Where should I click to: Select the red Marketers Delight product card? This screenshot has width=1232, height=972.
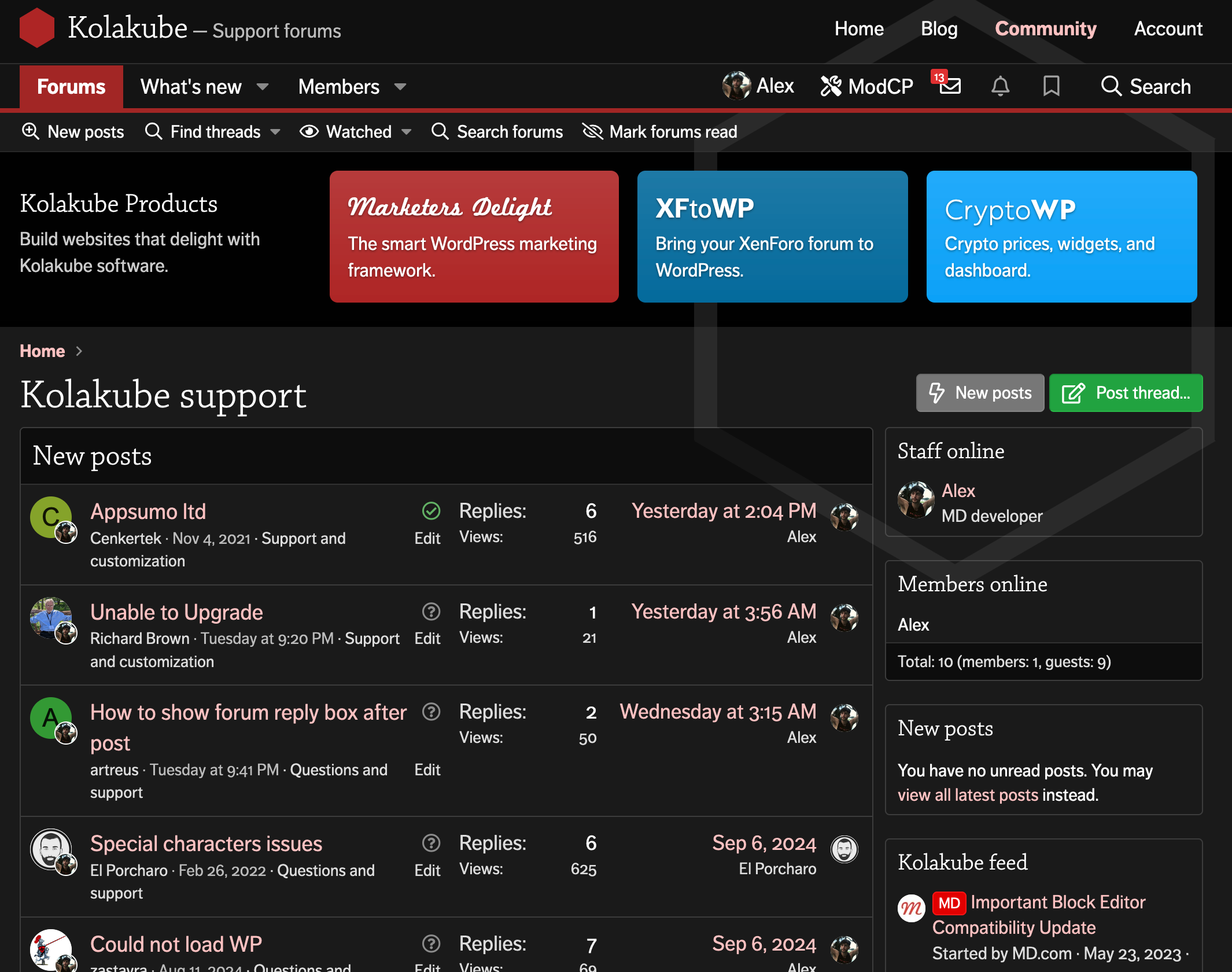tap(474, 236)
